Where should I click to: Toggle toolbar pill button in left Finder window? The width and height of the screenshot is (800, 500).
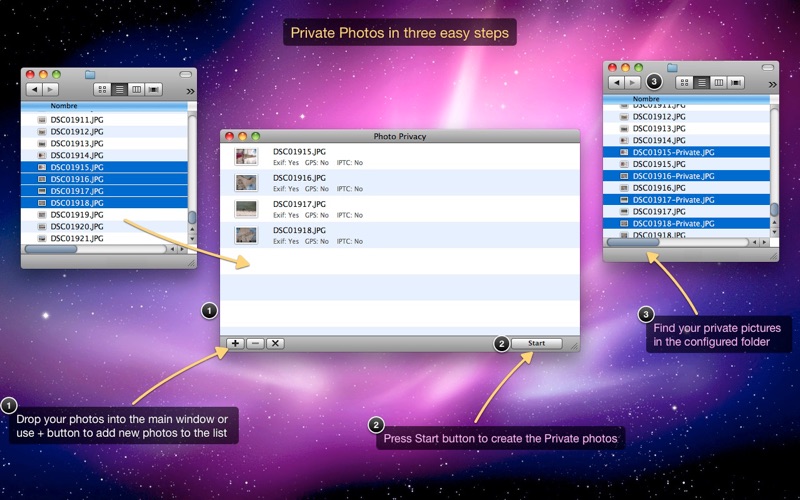click(183, 74)
